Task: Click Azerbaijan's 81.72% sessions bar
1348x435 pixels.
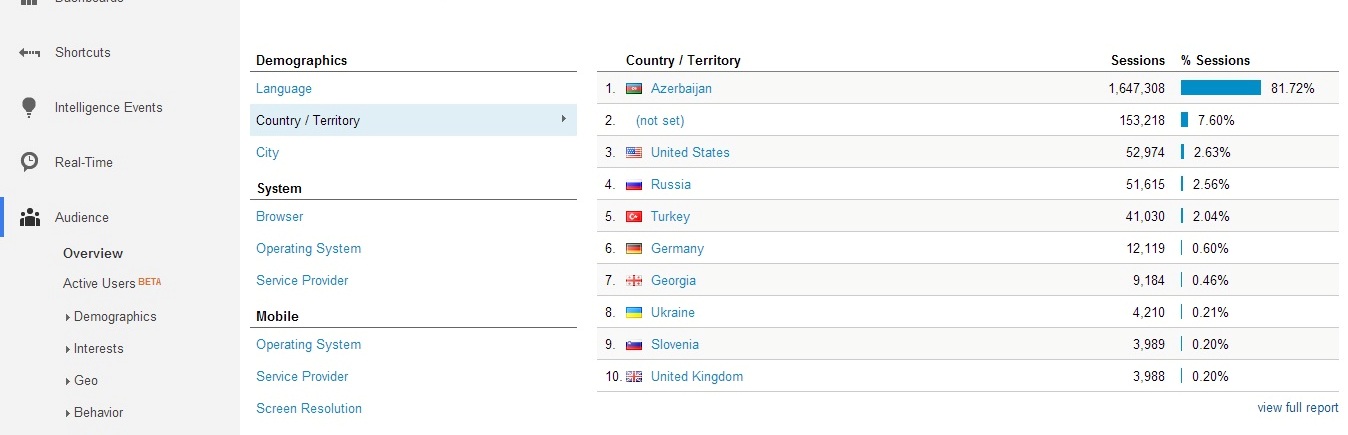Action: tap(1221, 88)
